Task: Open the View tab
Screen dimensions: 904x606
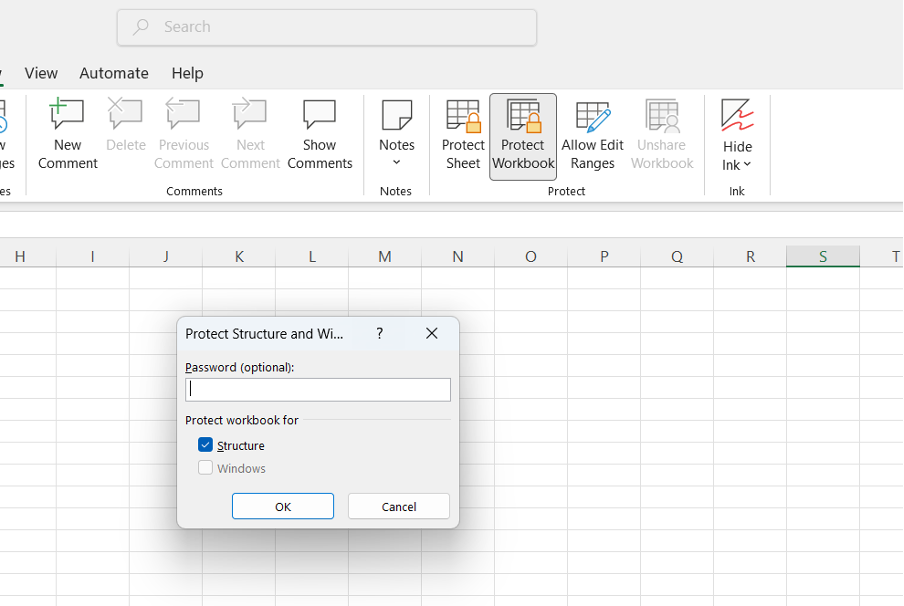Action: (x=41, y=73)
